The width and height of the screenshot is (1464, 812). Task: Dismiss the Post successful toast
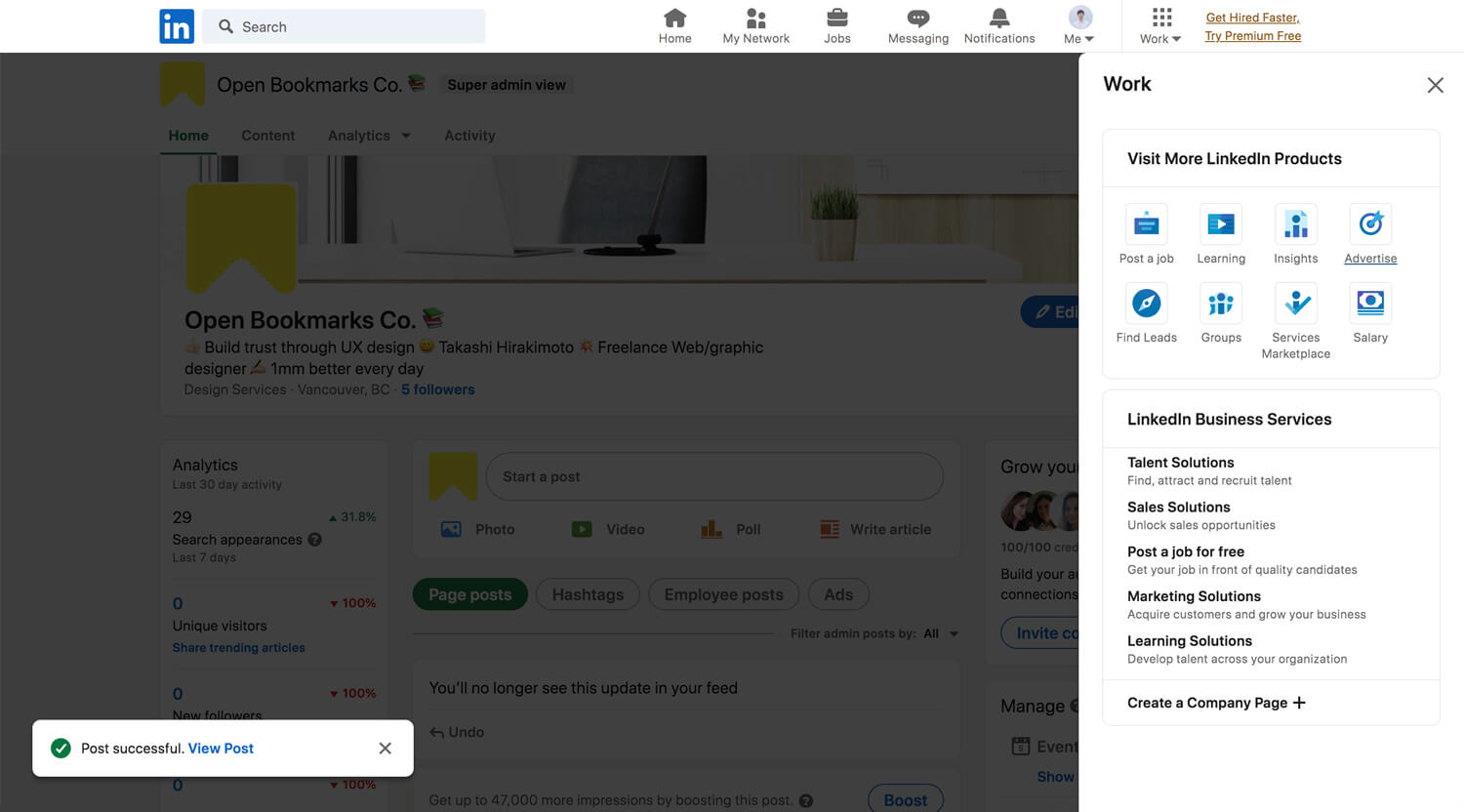[386, 749]
